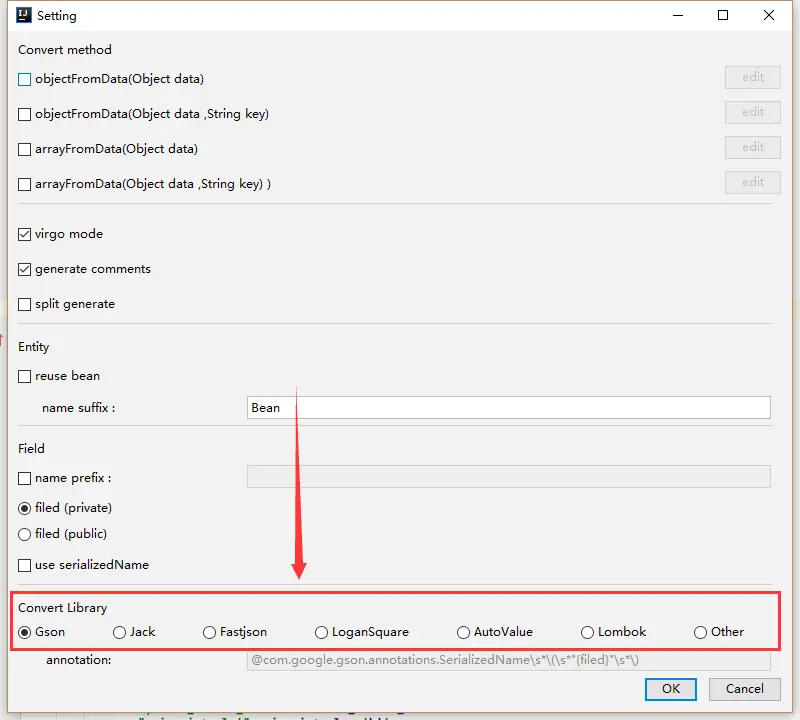Enable objectFromData(Object data) checkbox
The image size is (800, 720).
point(24,80)
